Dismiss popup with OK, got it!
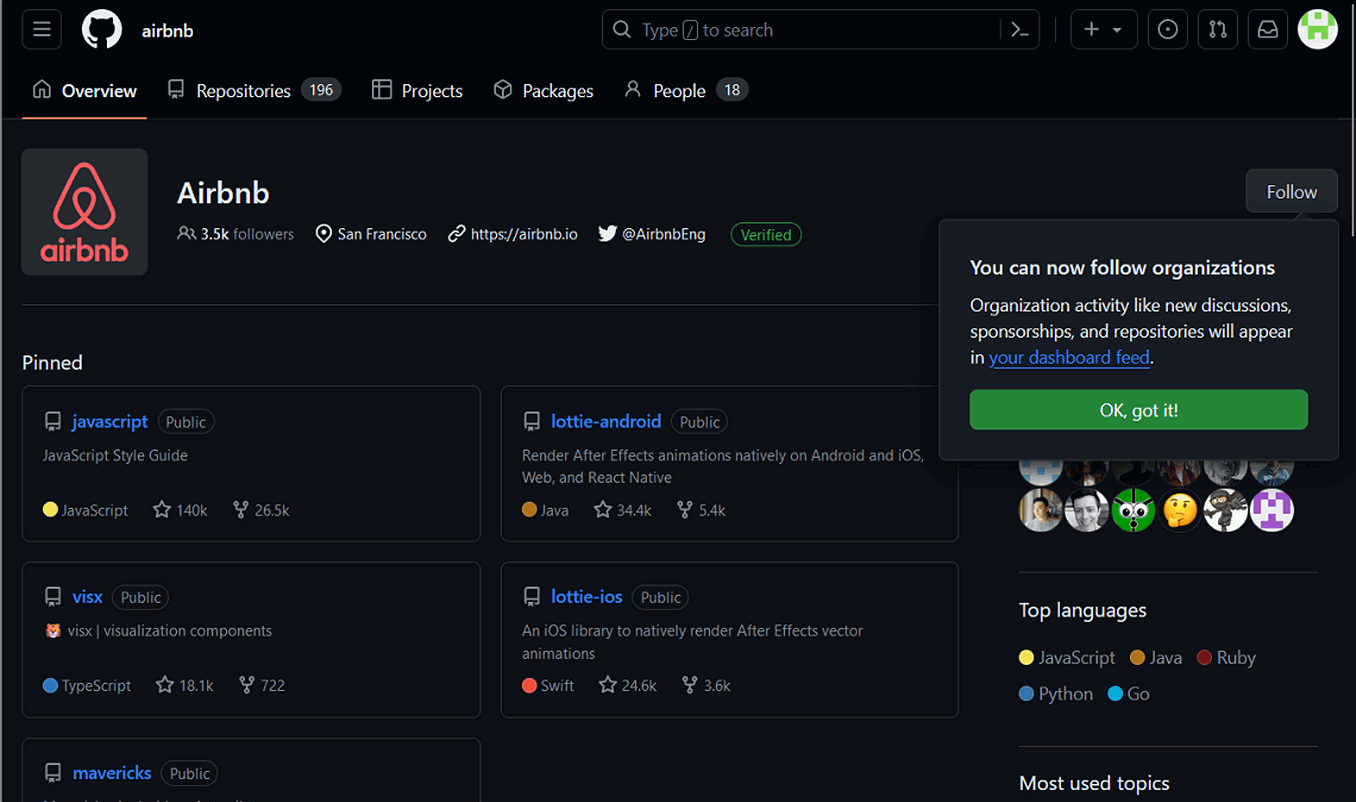This screenshot has height=802, width=1356. click(x=1138, y=410)
